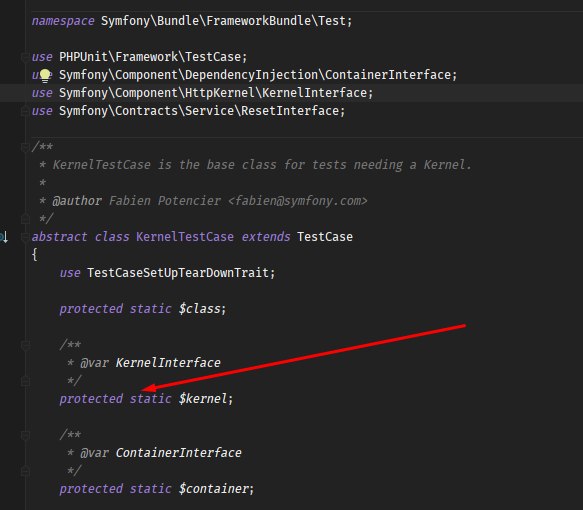This screenshot has height=510, width=583.
Task: Click the namespace keyword
Action: pos(63,21)
